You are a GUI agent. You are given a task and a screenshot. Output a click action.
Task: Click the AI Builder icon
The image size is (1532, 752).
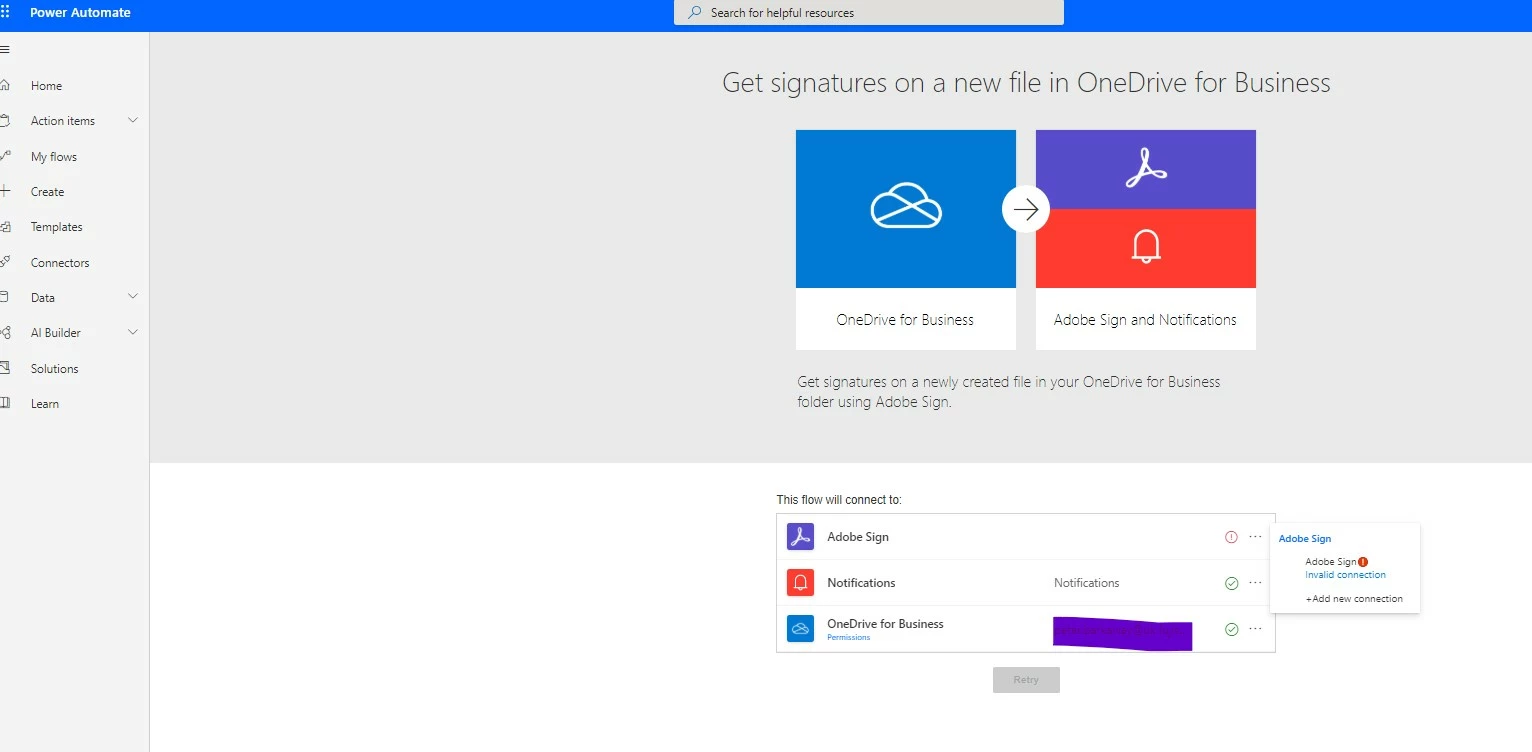pyautogui.click(x=5, y=333)
